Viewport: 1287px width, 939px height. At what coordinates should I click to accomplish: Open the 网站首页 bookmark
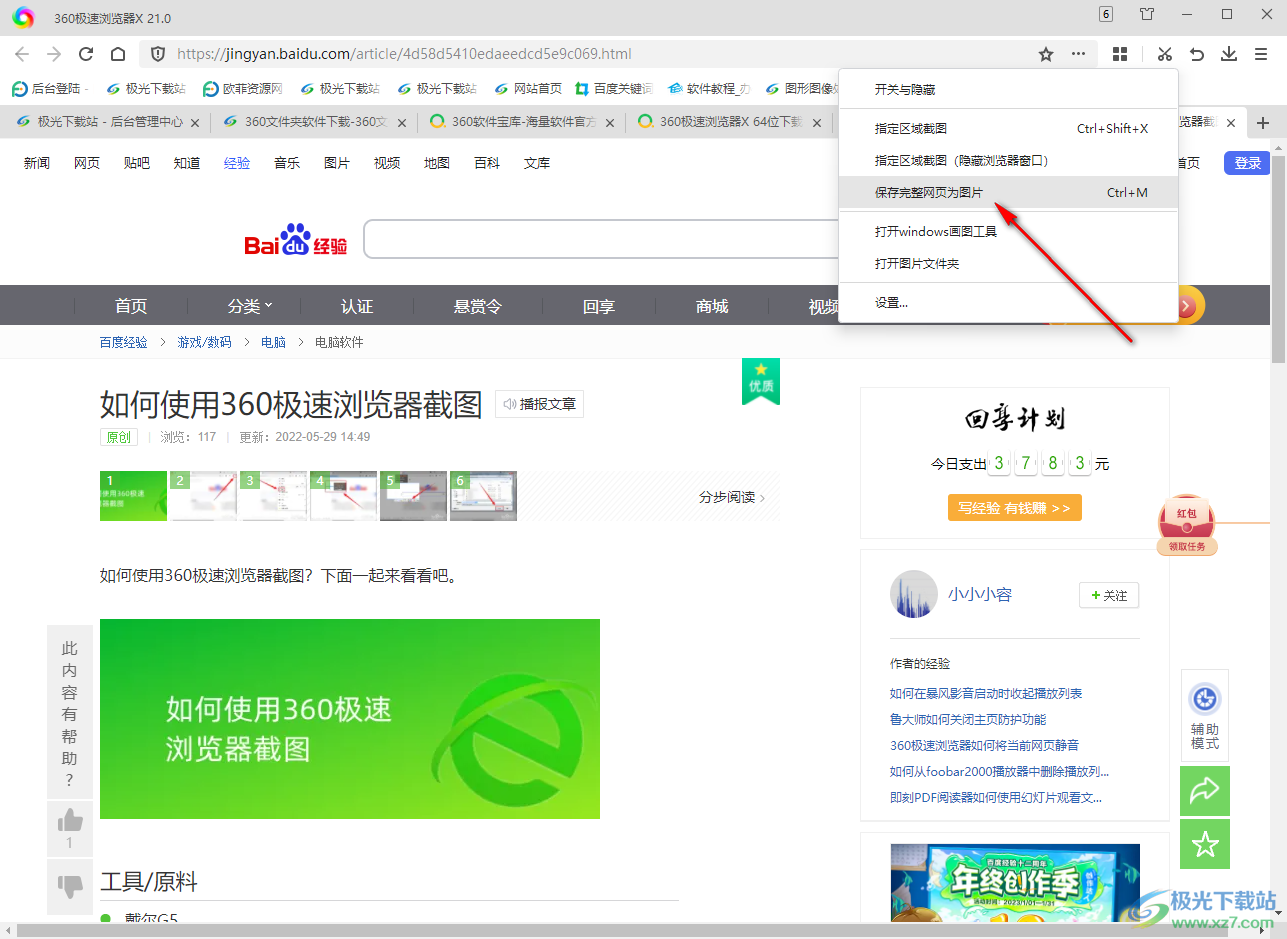pos(528,89)
